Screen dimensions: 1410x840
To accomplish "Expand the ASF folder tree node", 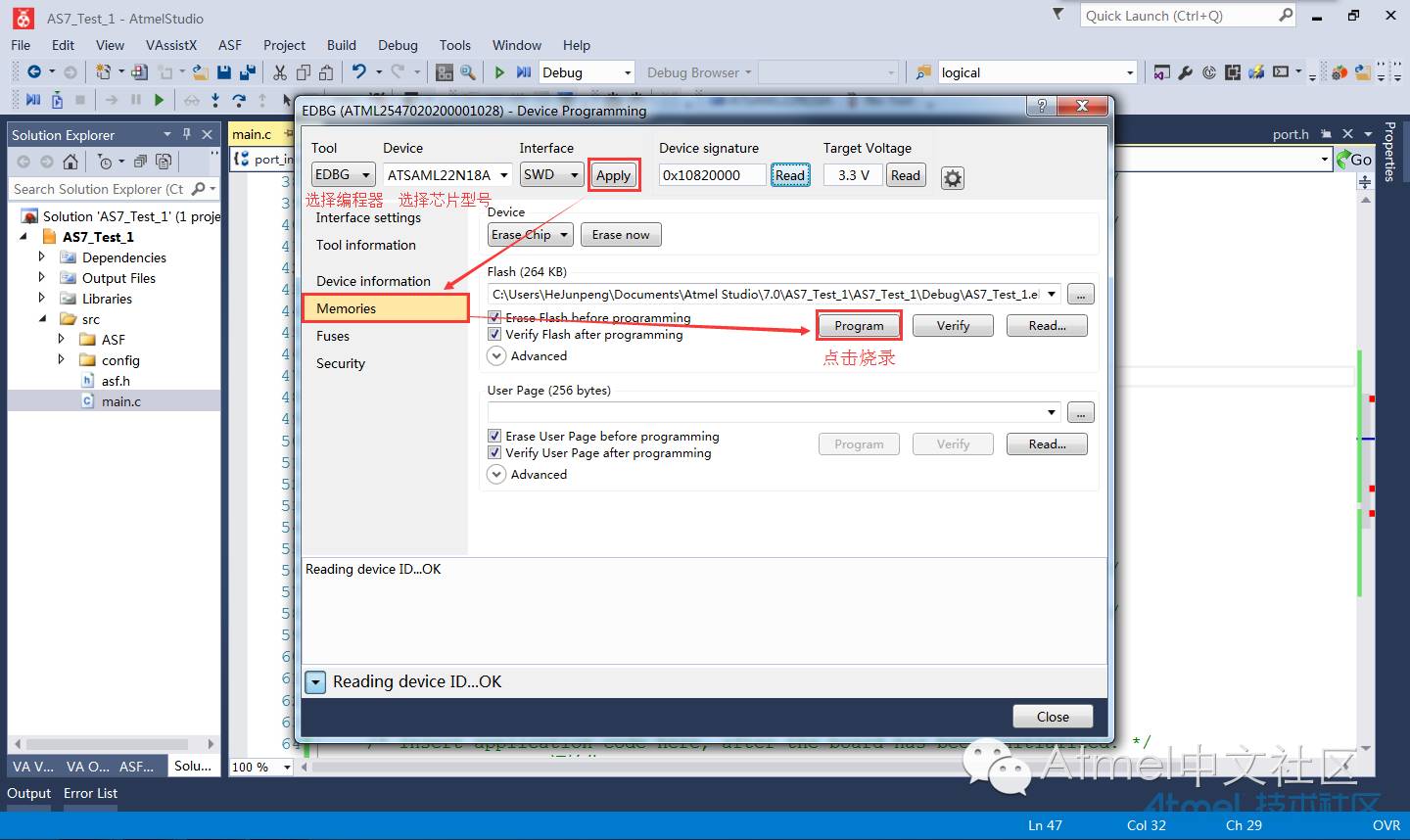I will [62, 339].
